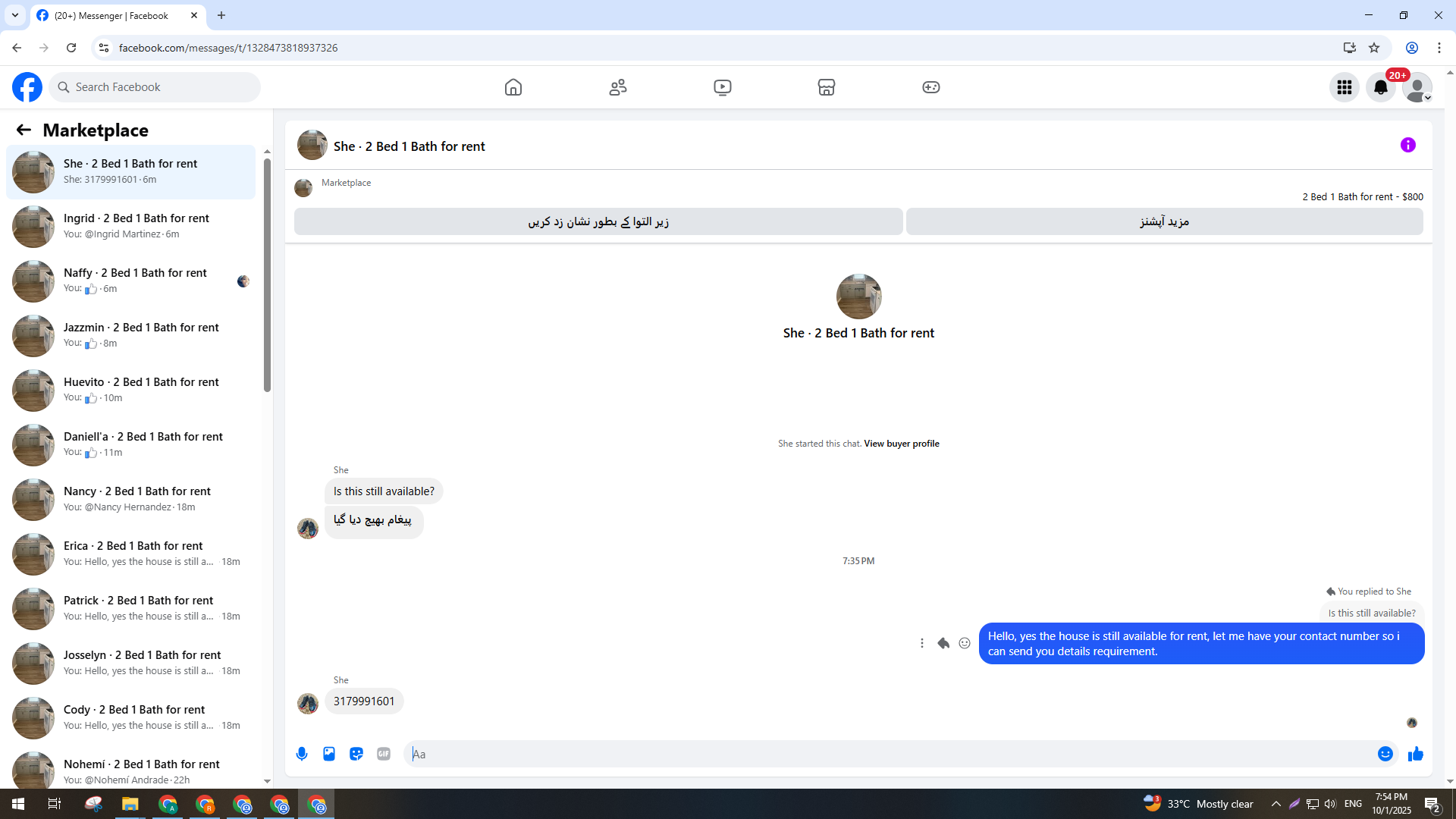Open the Daniell'a conversation
The height and width of the screenshot is (819, 1456).
(x=130, y=444)
